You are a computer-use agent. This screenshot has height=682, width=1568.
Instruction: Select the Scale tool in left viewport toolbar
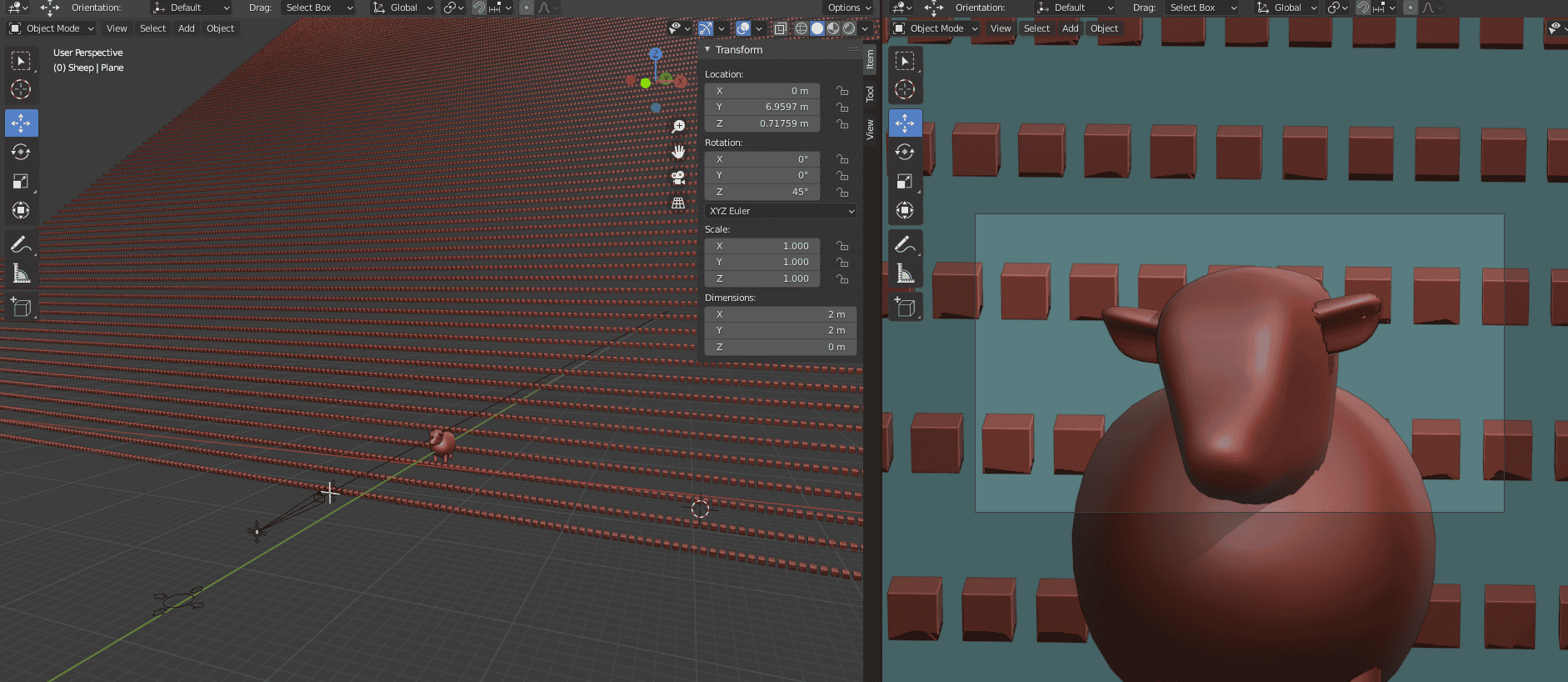(21, 181)
